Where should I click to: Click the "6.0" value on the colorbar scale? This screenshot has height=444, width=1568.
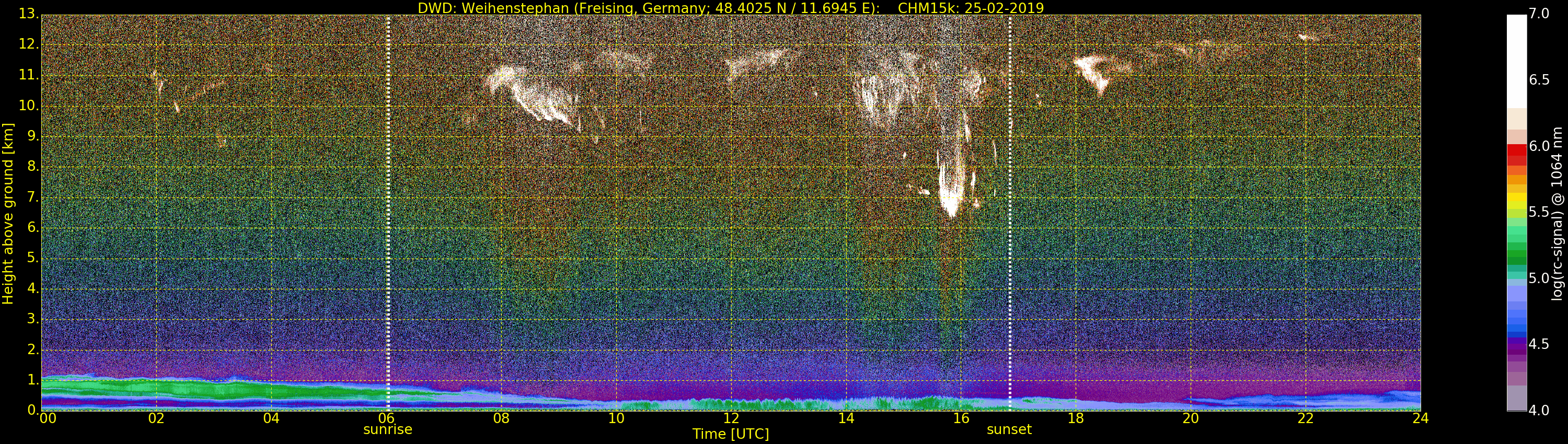1539,147
